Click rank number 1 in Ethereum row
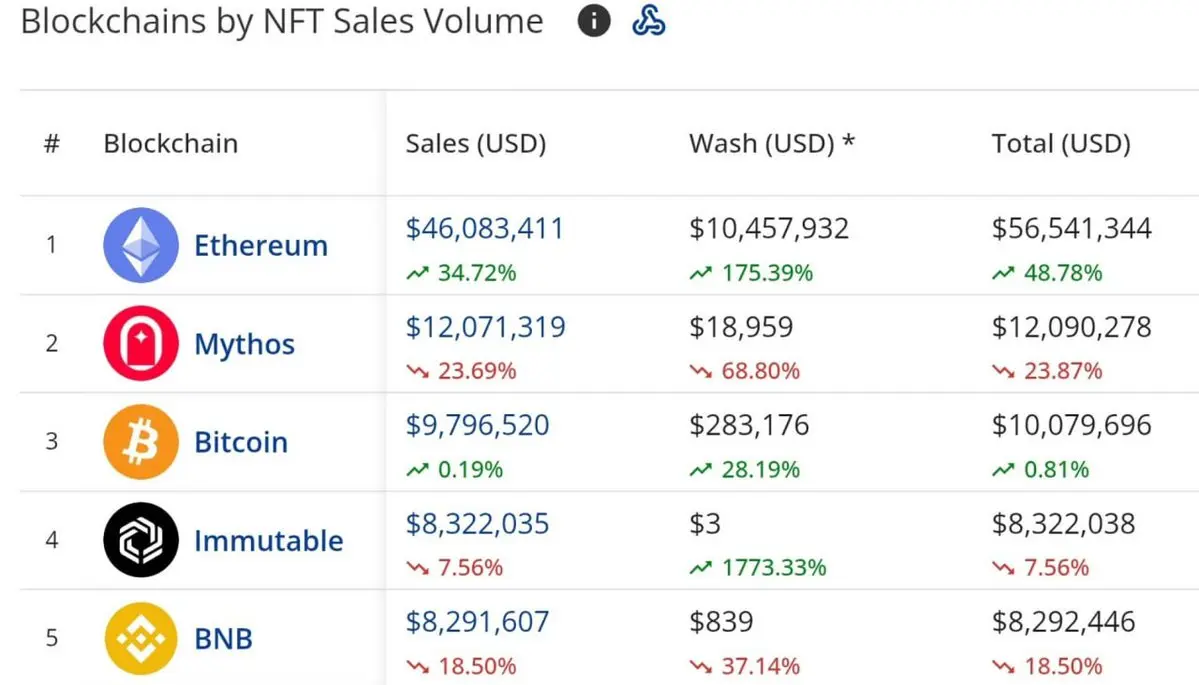Screen dimensions: 1199x685 click(x=51, y=245)
